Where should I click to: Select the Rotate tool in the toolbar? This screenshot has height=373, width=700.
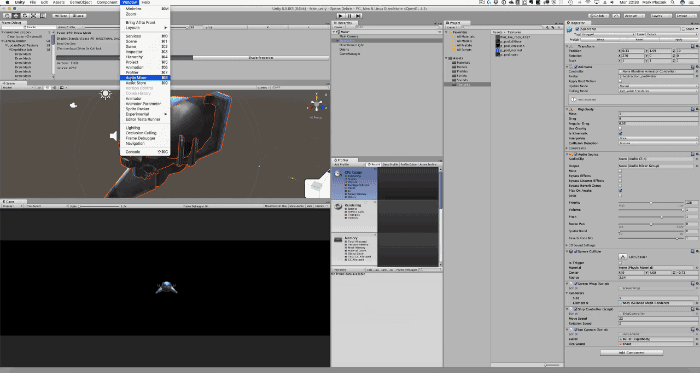[25, 16]
